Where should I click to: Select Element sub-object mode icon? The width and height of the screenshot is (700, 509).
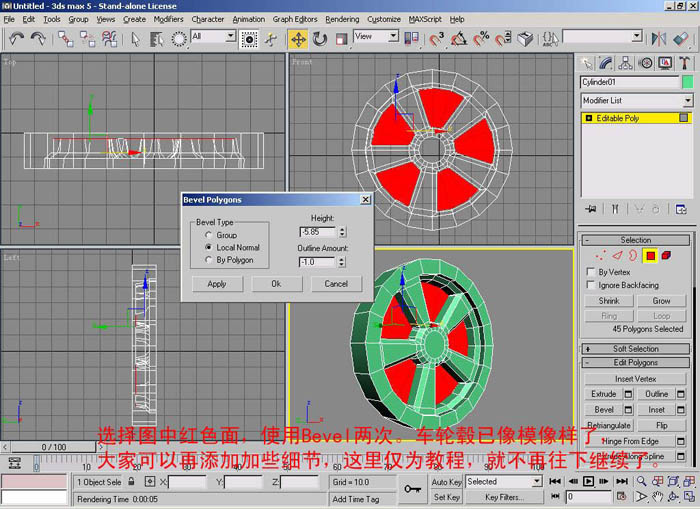667,255
